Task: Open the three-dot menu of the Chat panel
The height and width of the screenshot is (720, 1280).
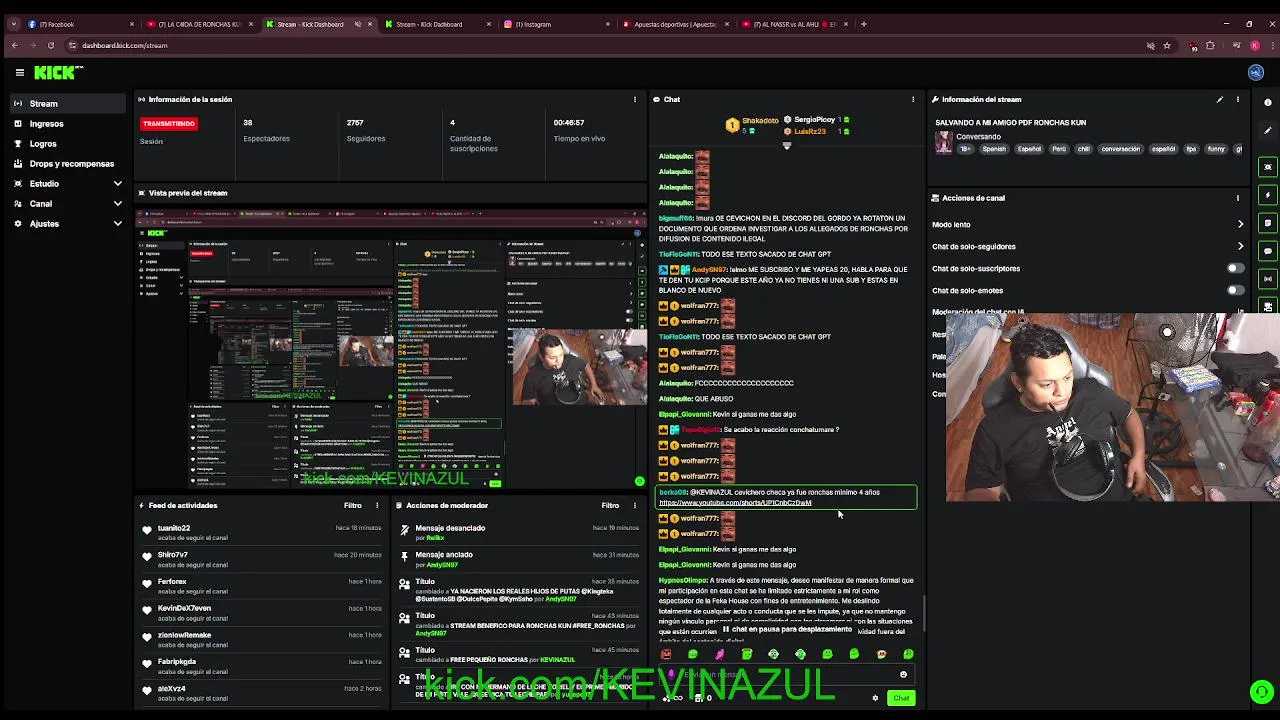Action: [912, 99]
